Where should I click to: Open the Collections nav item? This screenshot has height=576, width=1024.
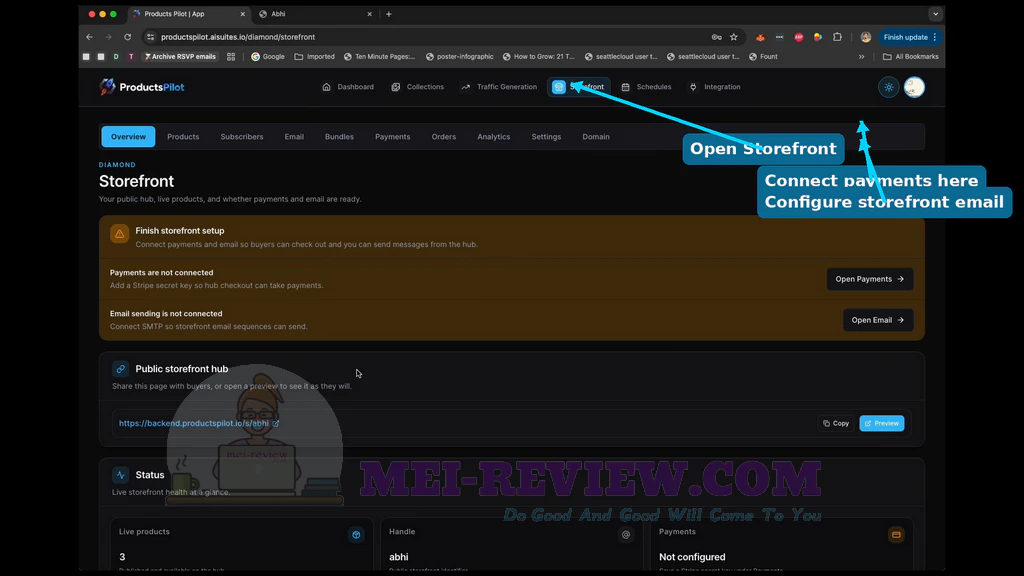[x=417, y=87]
